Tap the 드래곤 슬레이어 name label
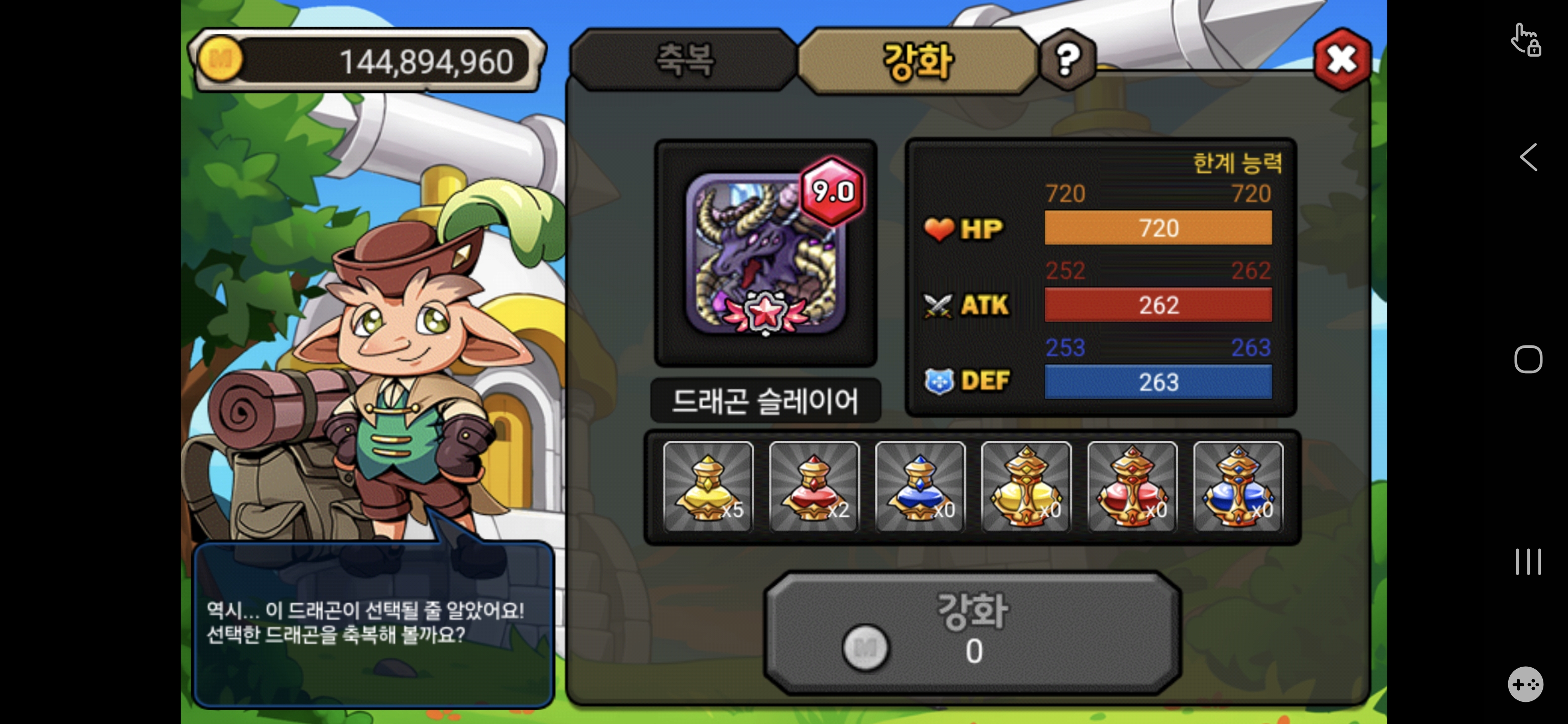1568x724 pixels. pyautogui.click(x=765, y=401)
